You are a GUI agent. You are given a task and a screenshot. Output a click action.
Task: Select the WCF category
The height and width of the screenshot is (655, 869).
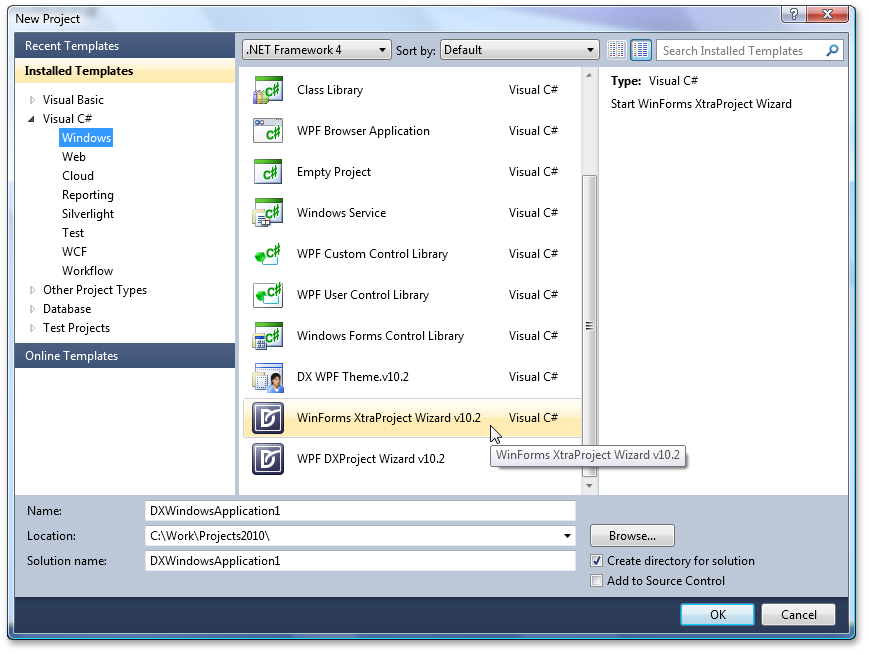tap(74, 252)
